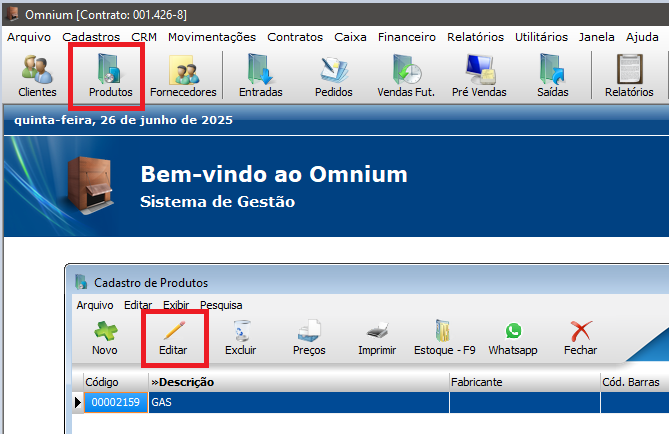
Task: Open the Cadastros menu
Action: pos(90,37)
